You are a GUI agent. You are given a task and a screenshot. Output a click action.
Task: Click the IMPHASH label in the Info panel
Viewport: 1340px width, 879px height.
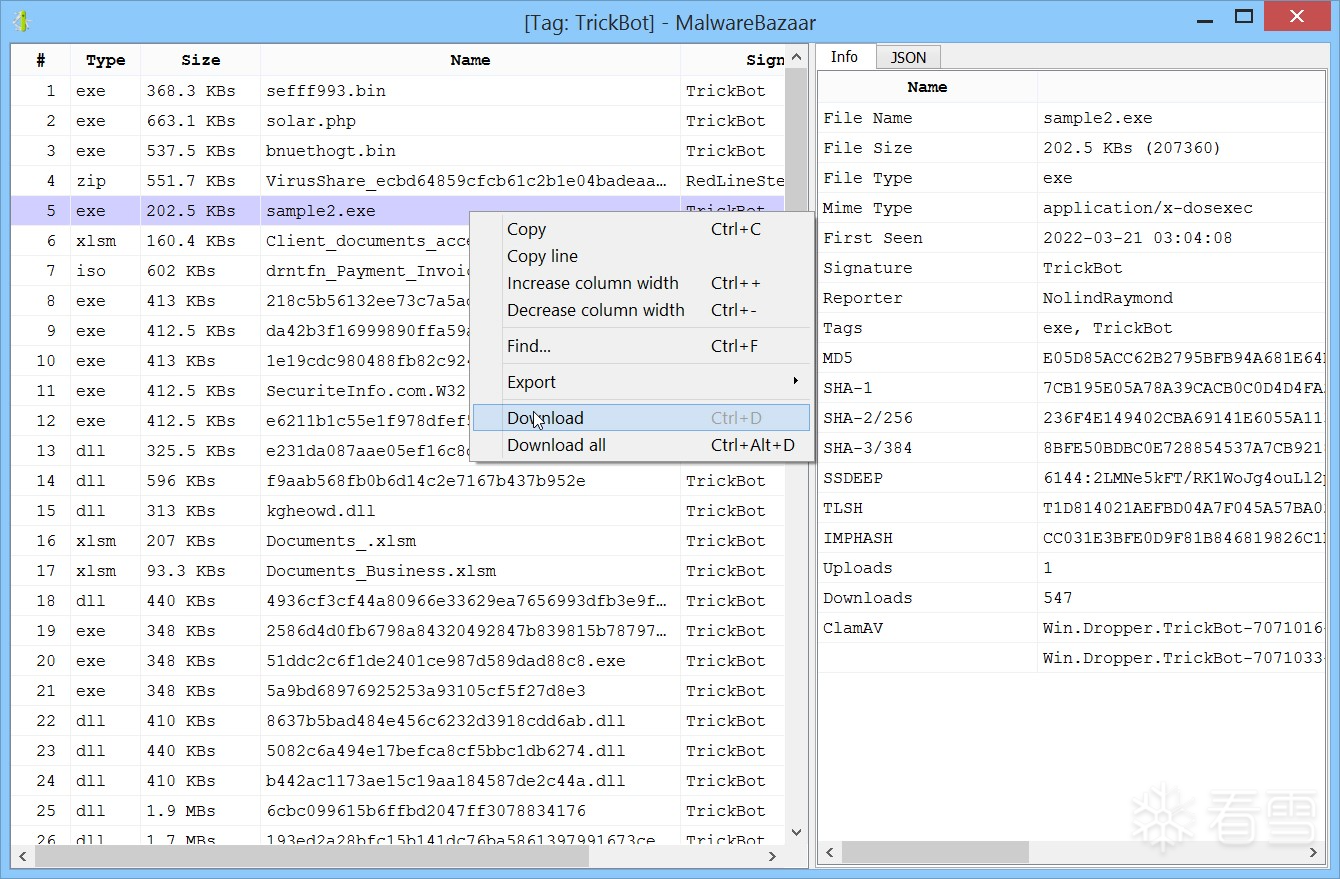tap(858, 538)
